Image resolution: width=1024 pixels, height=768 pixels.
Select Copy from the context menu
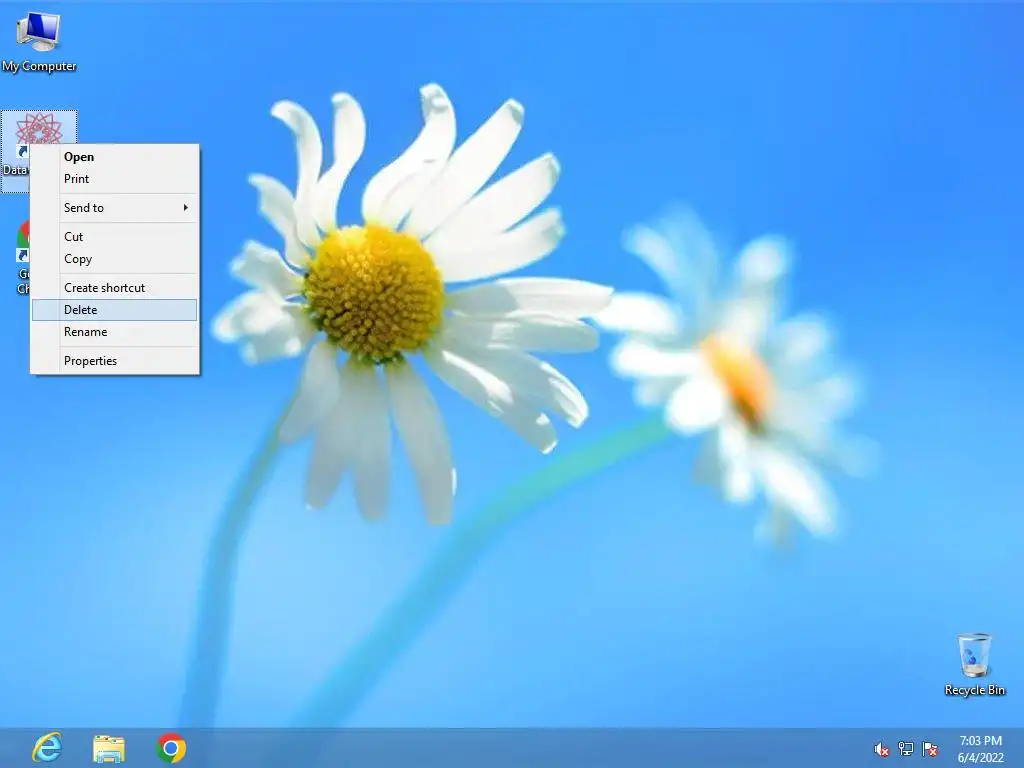pyautogui.click(x=115, y=259)
